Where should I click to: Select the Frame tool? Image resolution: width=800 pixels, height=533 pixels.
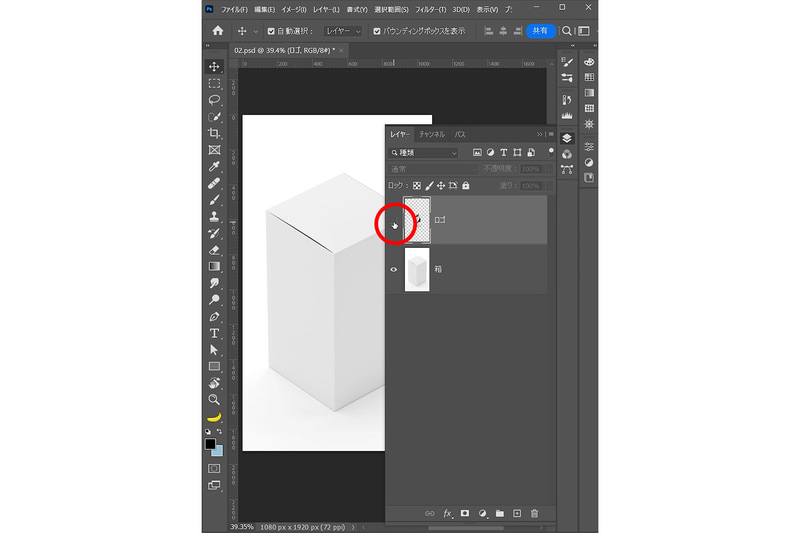coord(214,150)
